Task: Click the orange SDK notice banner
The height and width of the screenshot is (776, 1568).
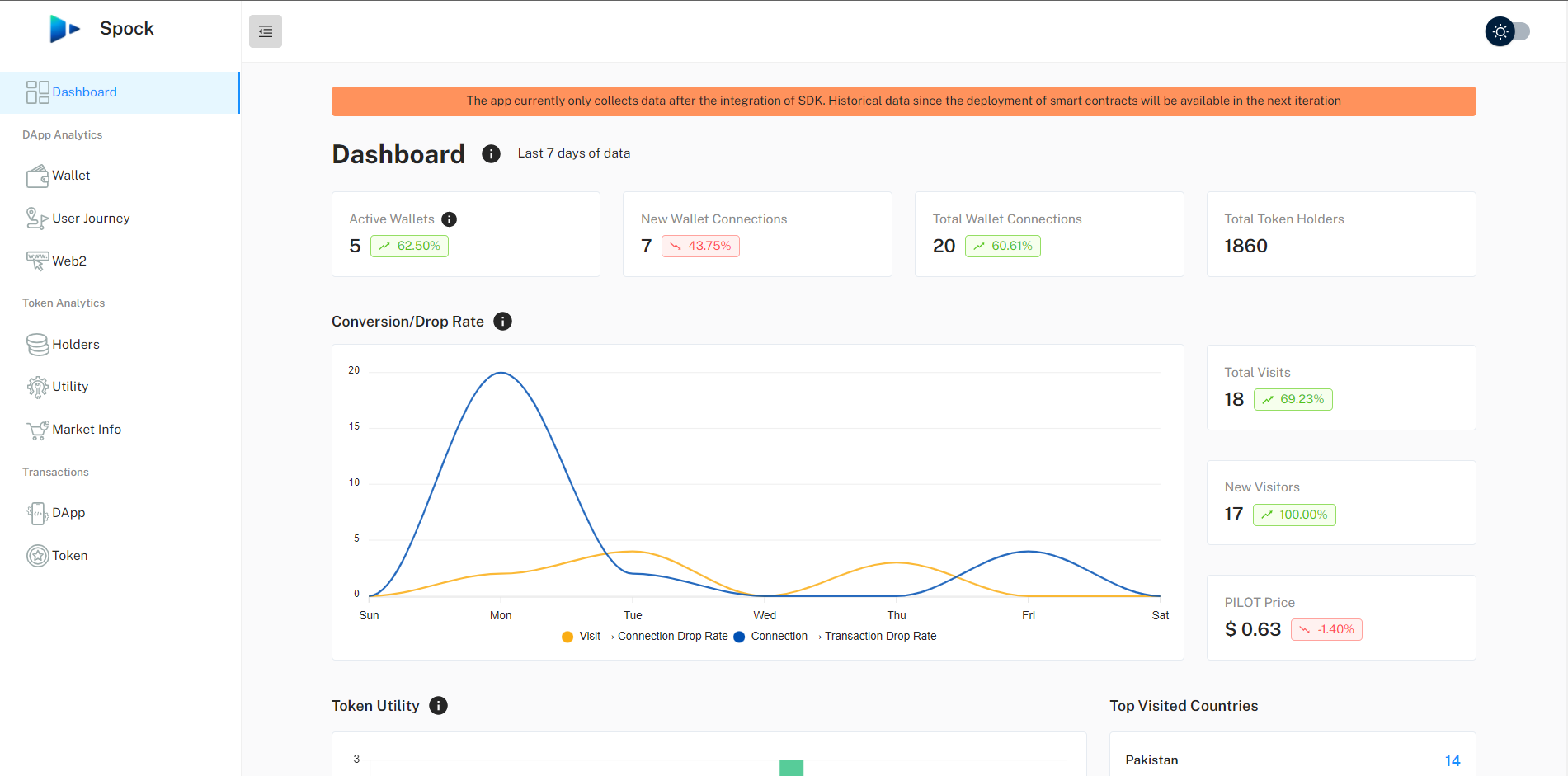Action: click(x=903, y=101)
